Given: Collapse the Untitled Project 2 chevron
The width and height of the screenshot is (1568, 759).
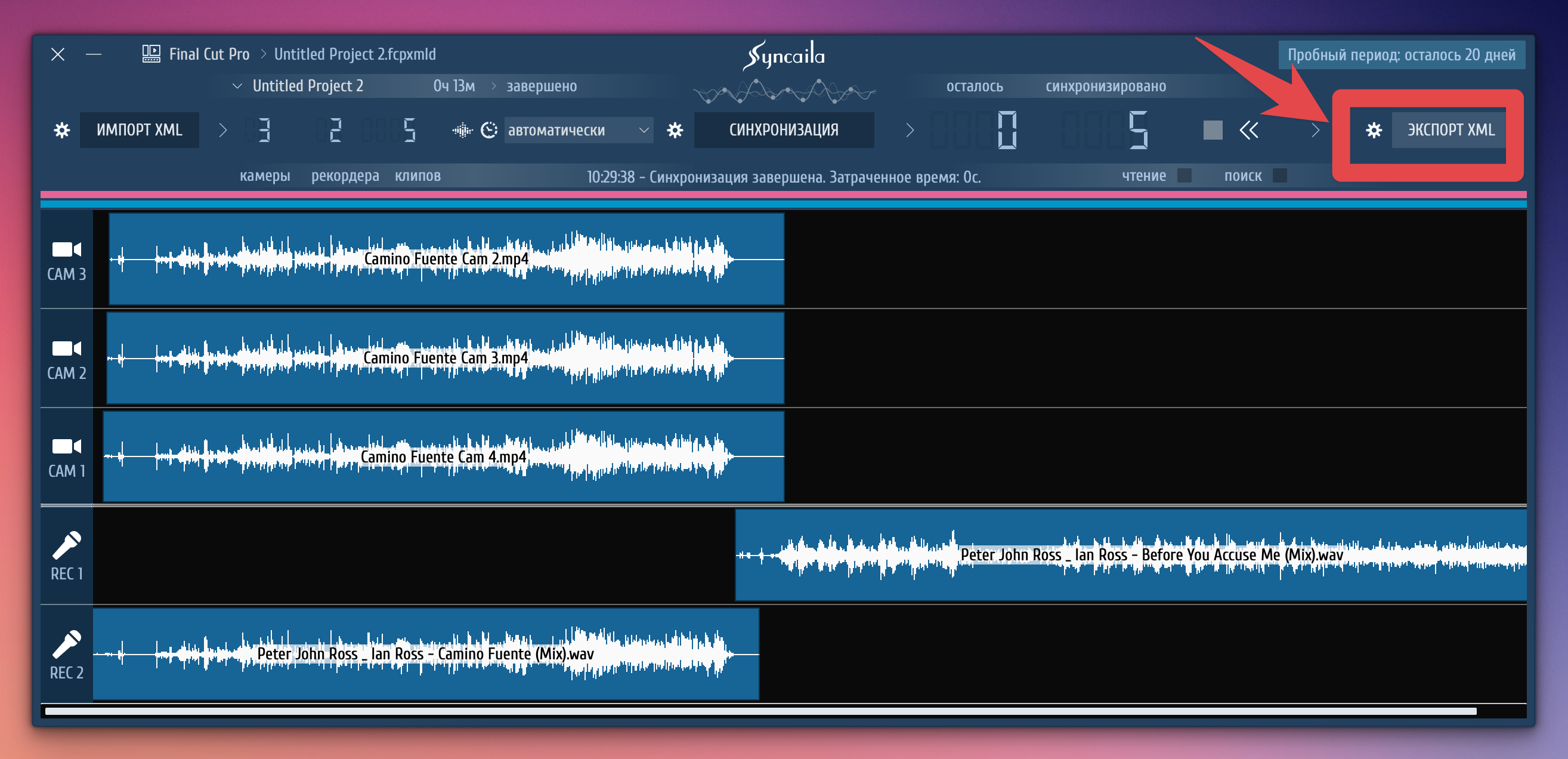Looking at the screenshot, I should tap(237, 86).
